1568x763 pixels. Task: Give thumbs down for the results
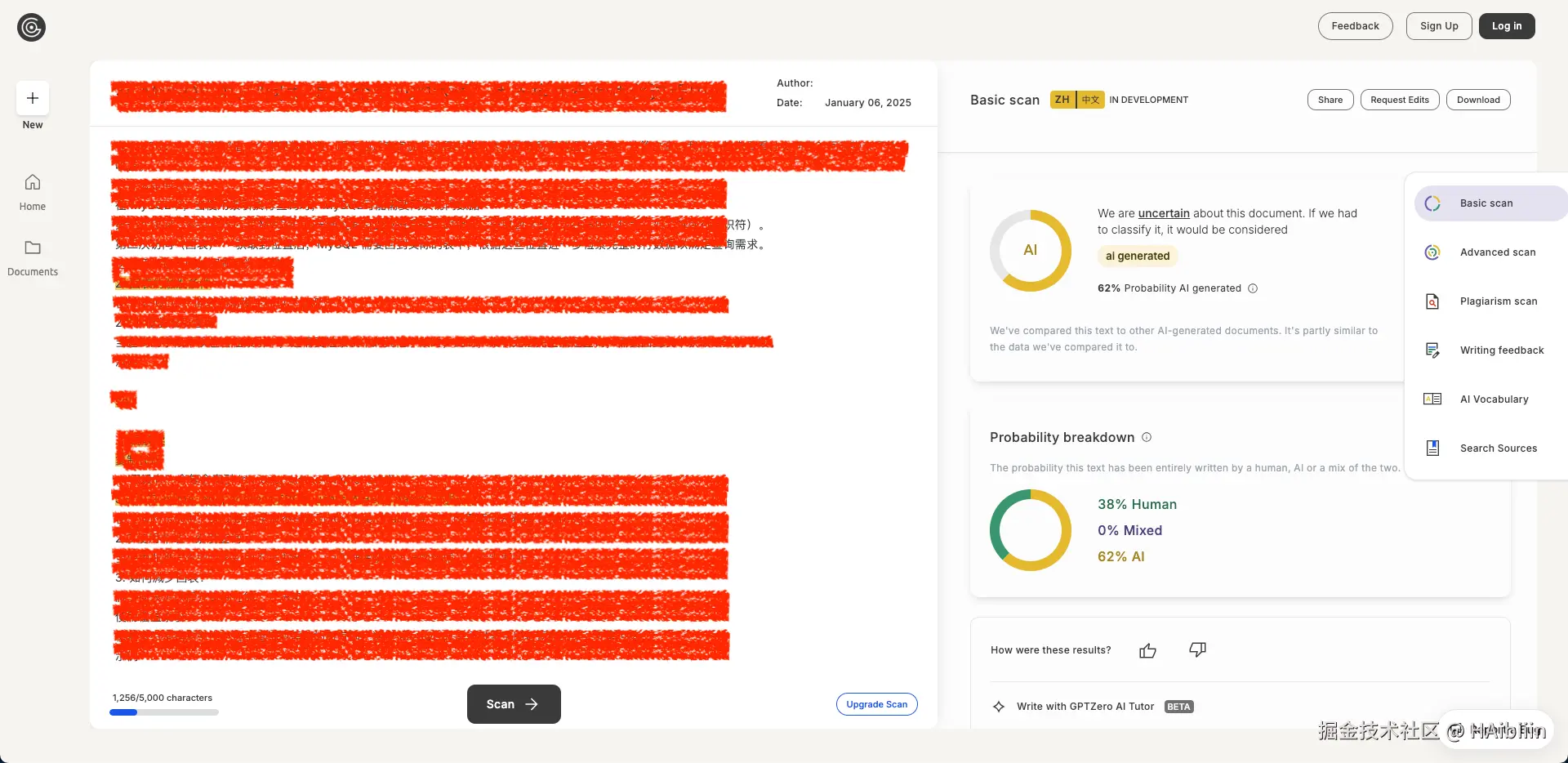tap(1197, 649)
